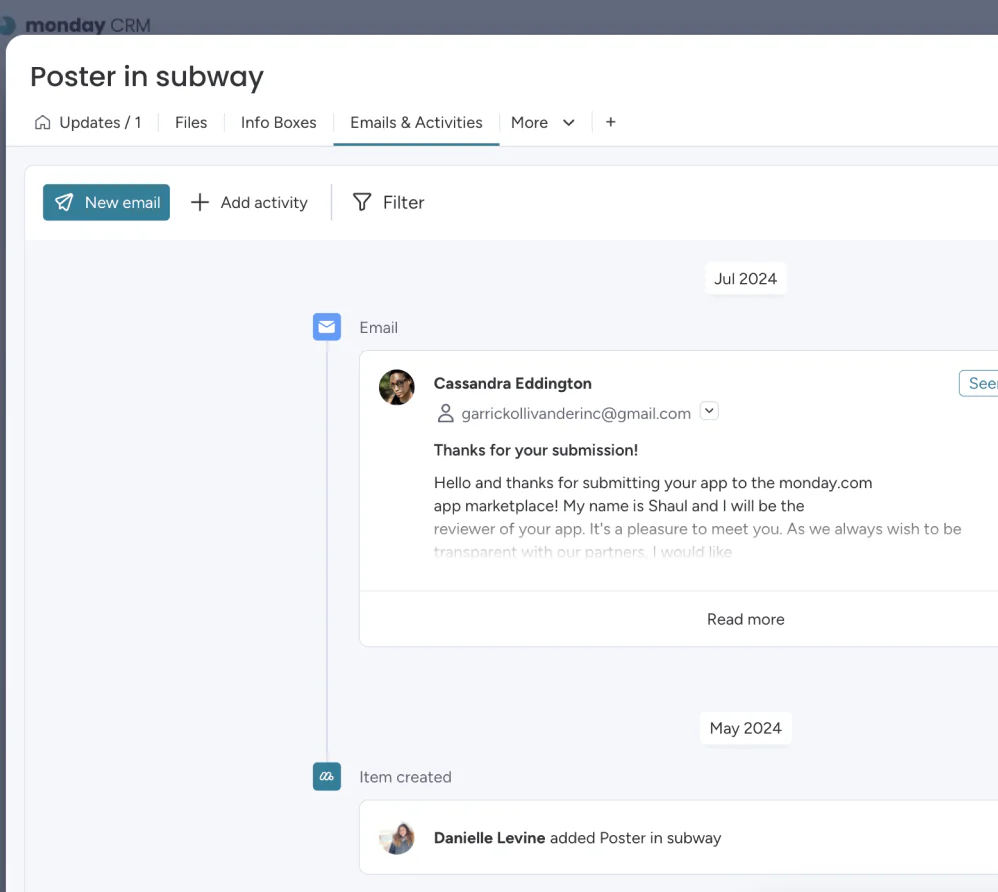The width and height of the screenshot is (998, 892).
Task: Add a new view with plus icon
Action: (x=610, y=122)
